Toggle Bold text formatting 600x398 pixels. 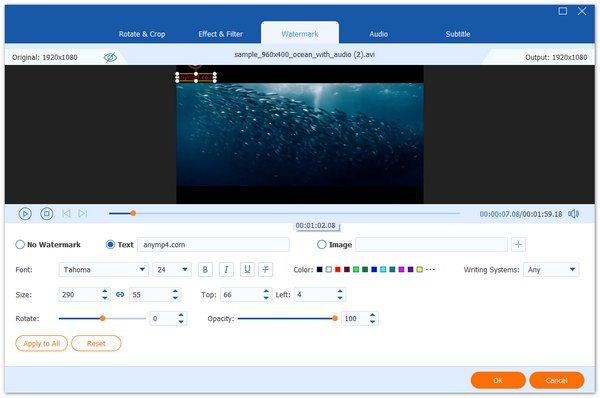(205, 269)
